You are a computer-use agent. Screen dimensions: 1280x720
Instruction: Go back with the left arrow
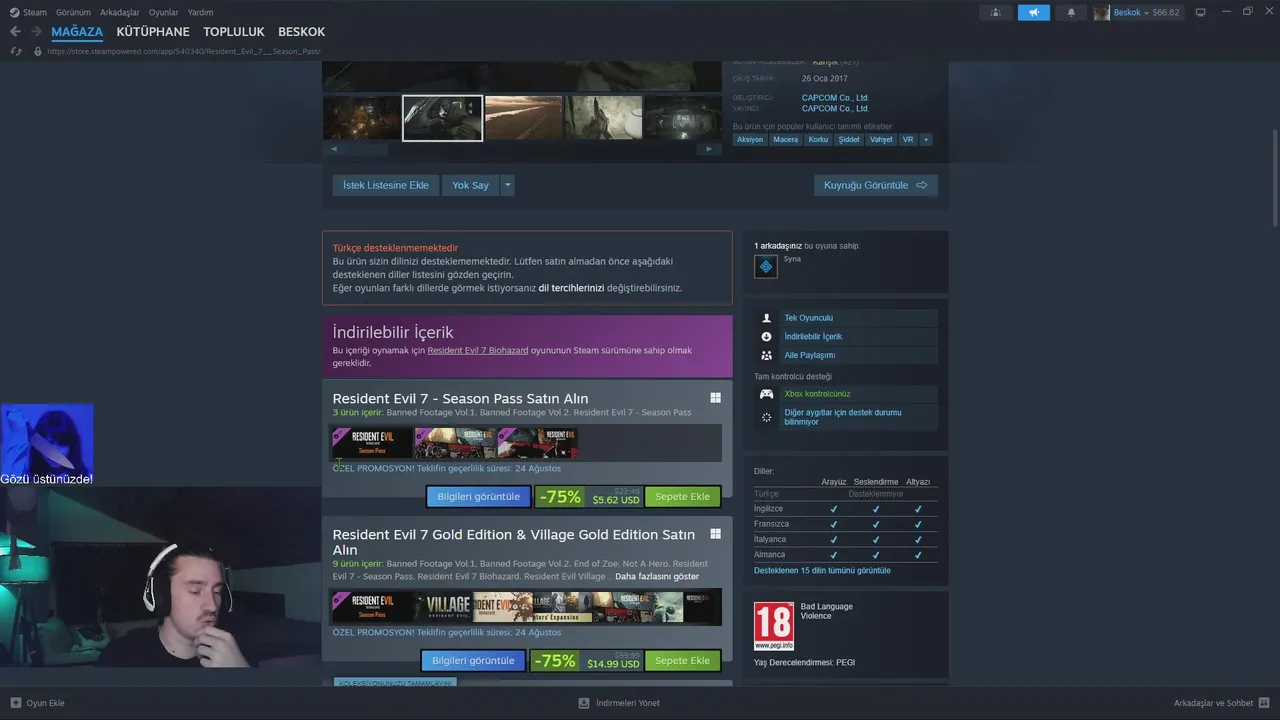click(x=15, y=32)
